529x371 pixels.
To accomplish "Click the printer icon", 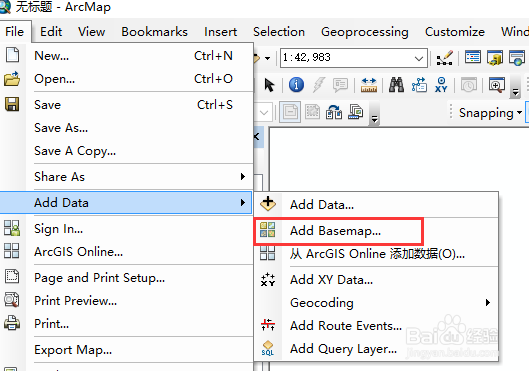I will point(12,323).
